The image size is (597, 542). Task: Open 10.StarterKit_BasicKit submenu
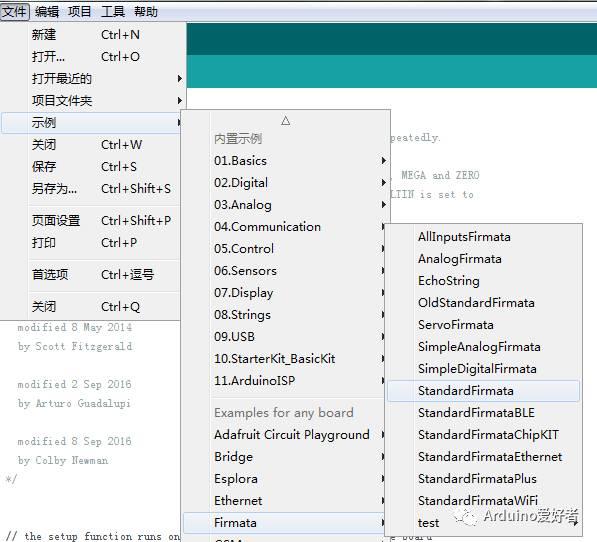(284, 359)
